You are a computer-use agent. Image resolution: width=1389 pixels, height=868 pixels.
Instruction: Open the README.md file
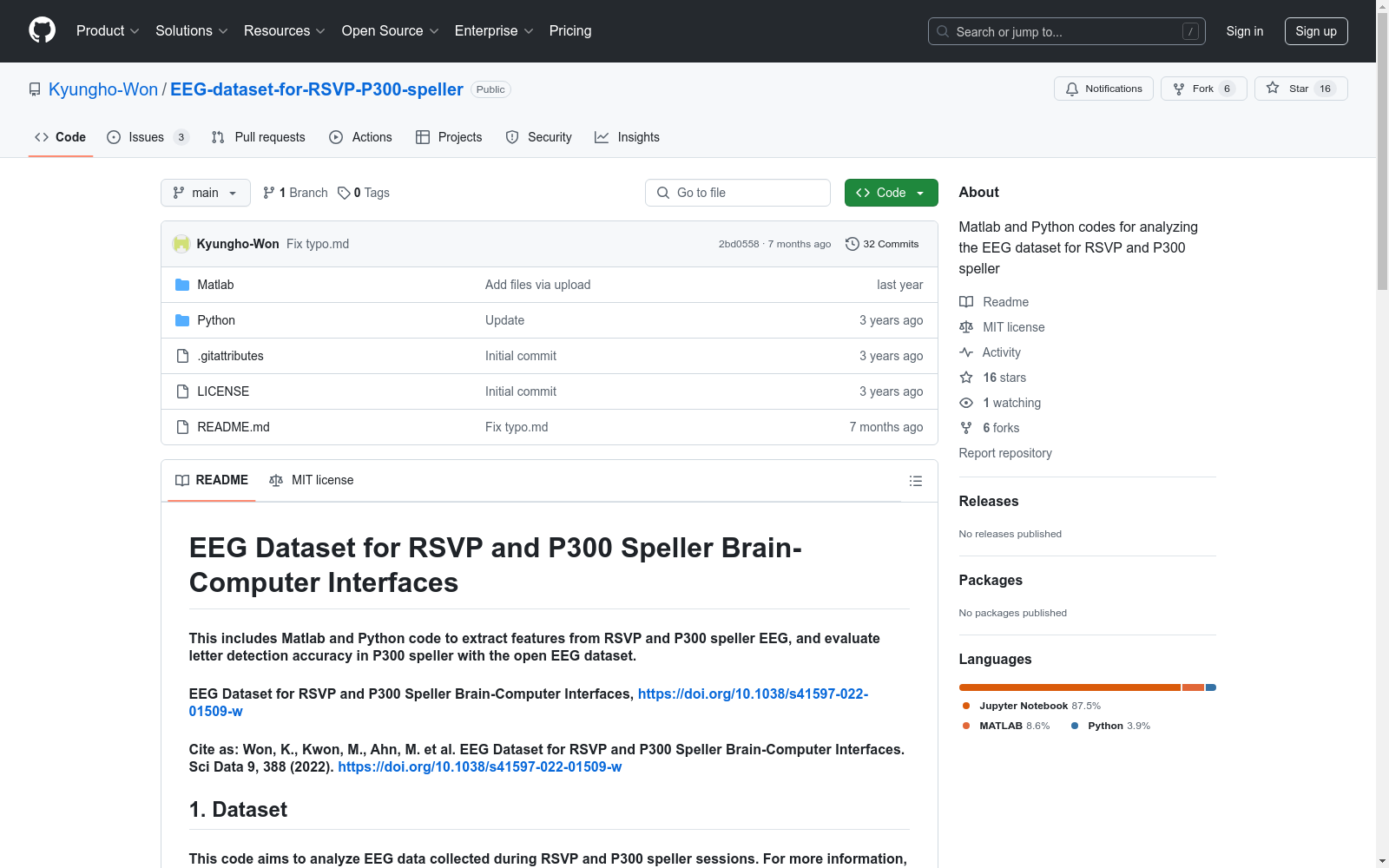234,427
